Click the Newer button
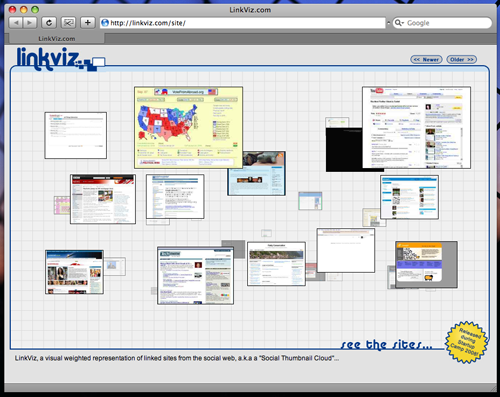Screen dimensions: 500x397 pos(426,59)
